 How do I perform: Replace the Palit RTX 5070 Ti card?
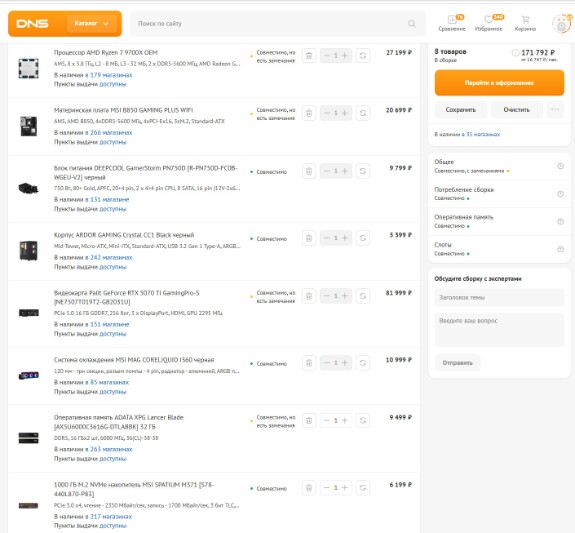[363, 296]
